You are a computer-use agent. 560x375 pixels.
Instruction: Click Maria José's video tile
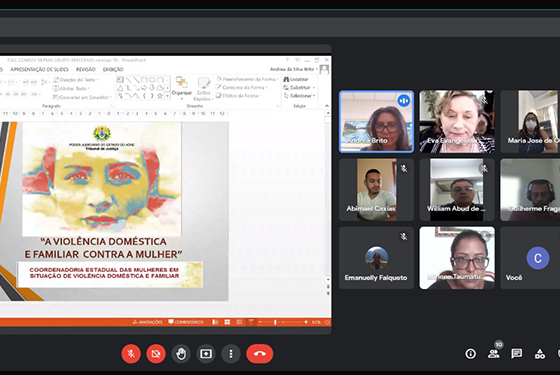pyautogui.click(x=530, y=121)
